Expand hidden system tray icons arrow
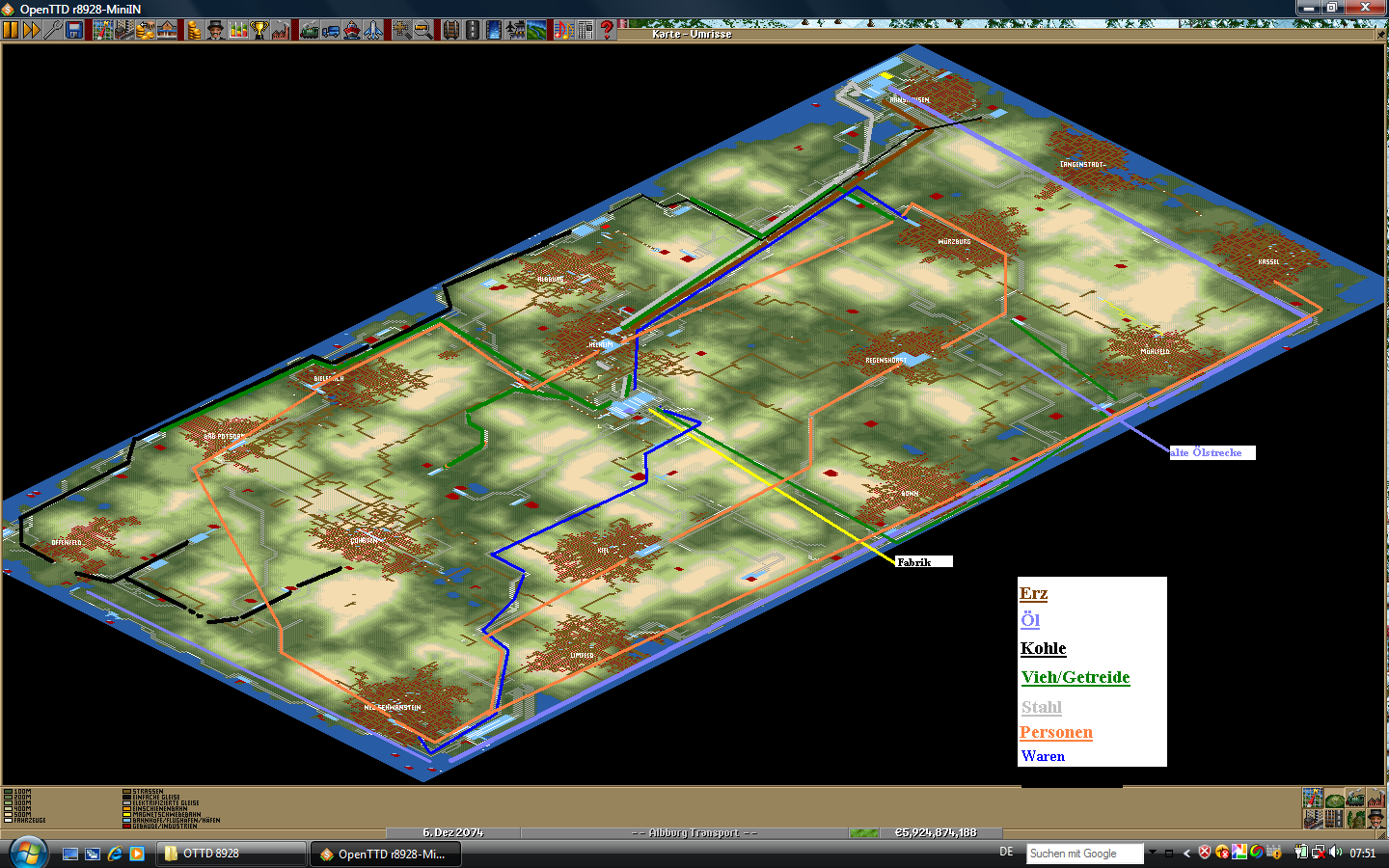Screen dimensions: 1389x868 click(1186, 854)
